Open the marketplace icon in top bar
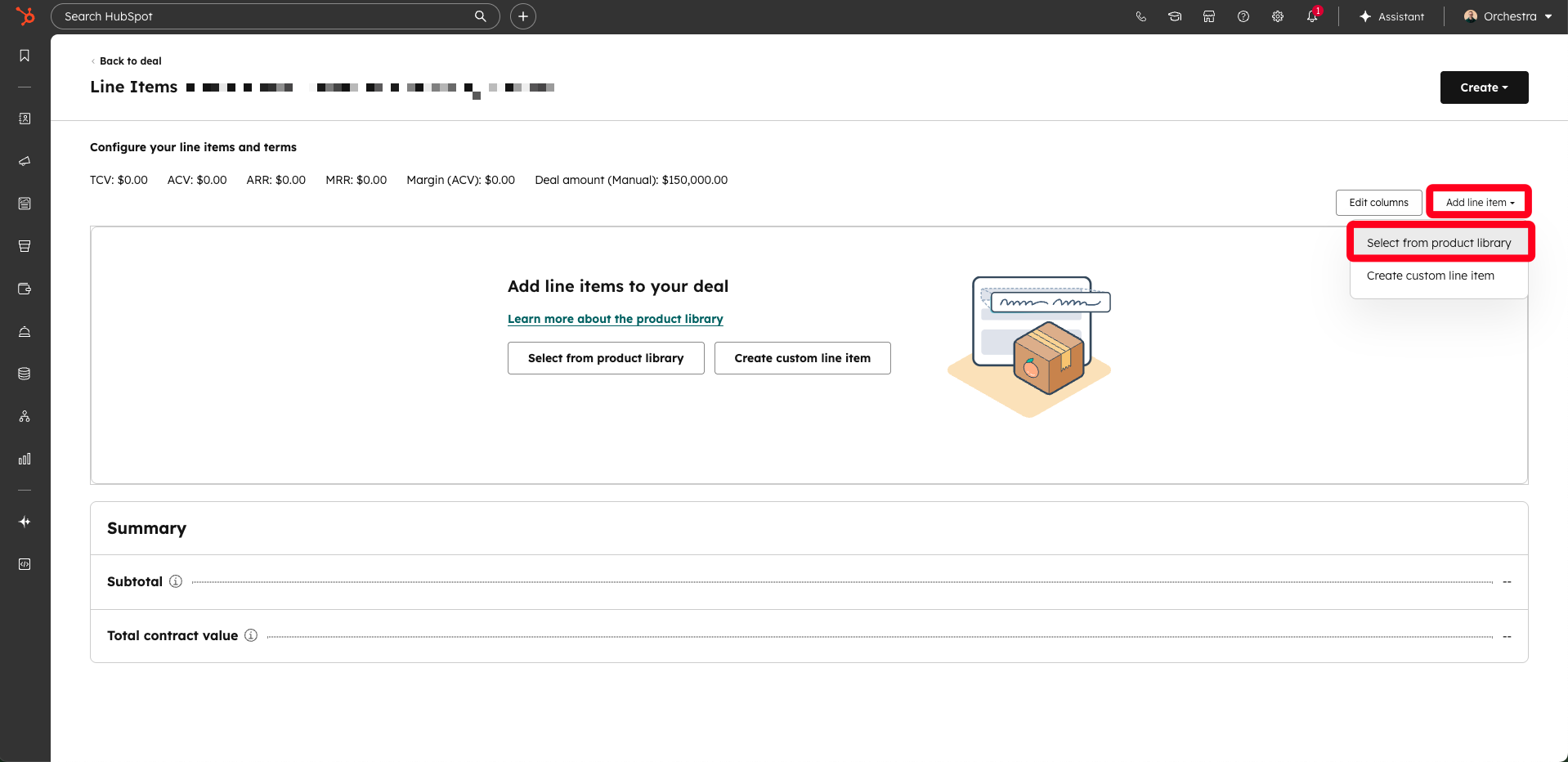Screen dimensions: 1568x762 1208,16
